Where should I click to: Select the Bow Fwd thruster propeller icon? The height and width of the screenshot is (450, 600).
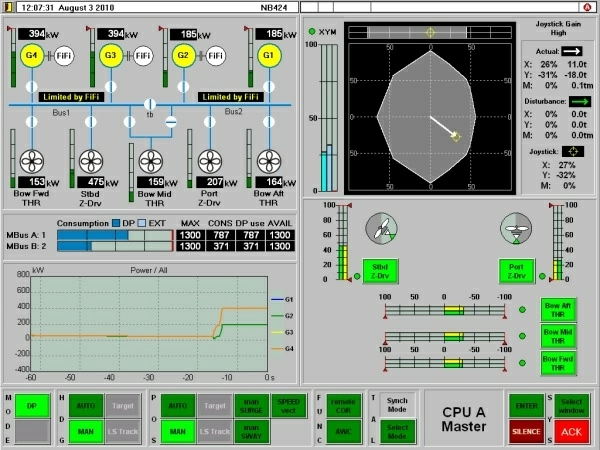click(x=32, y=161)
